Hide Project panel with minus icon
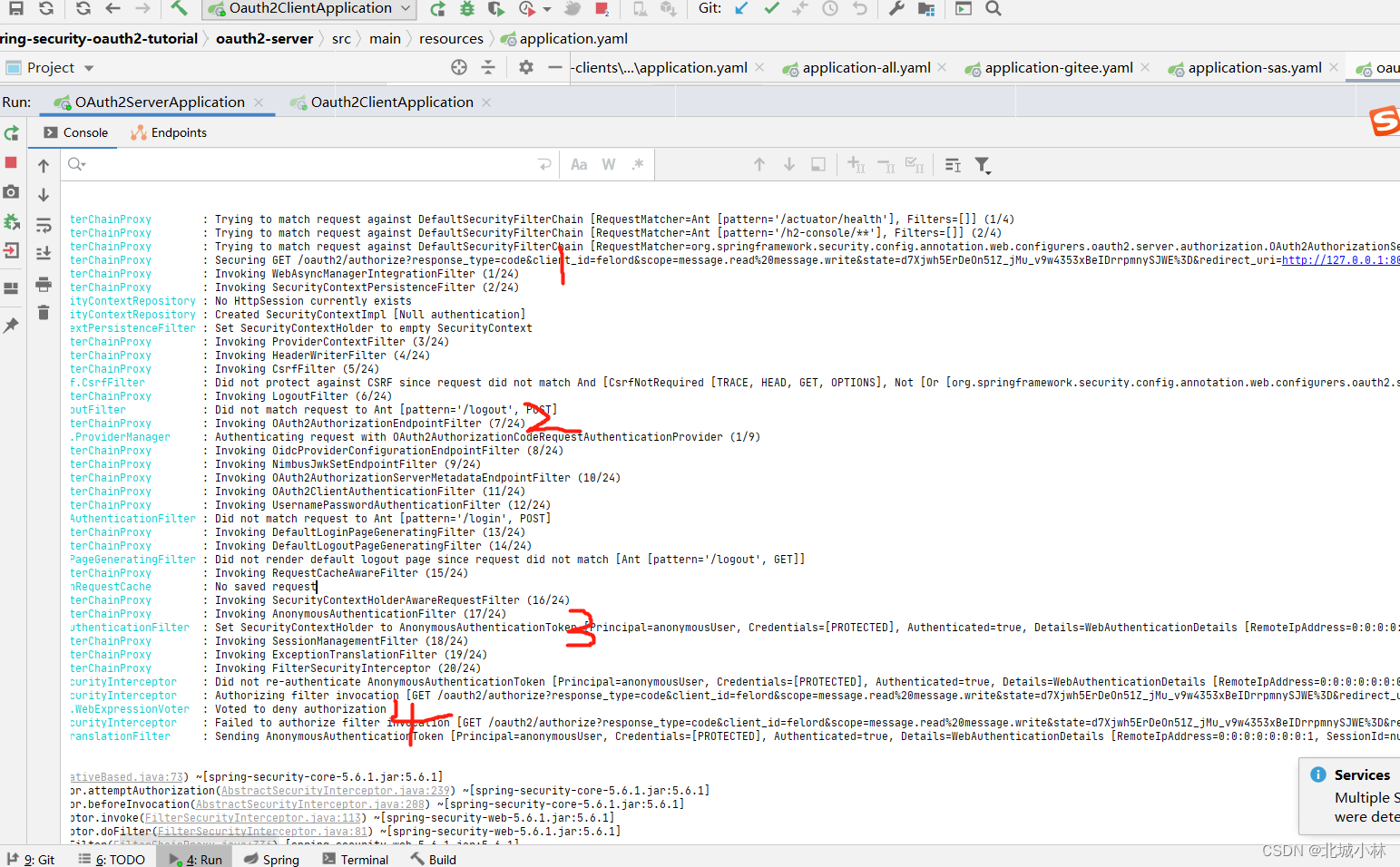Viewport: 1400px width, 867px height. [555, 67]
